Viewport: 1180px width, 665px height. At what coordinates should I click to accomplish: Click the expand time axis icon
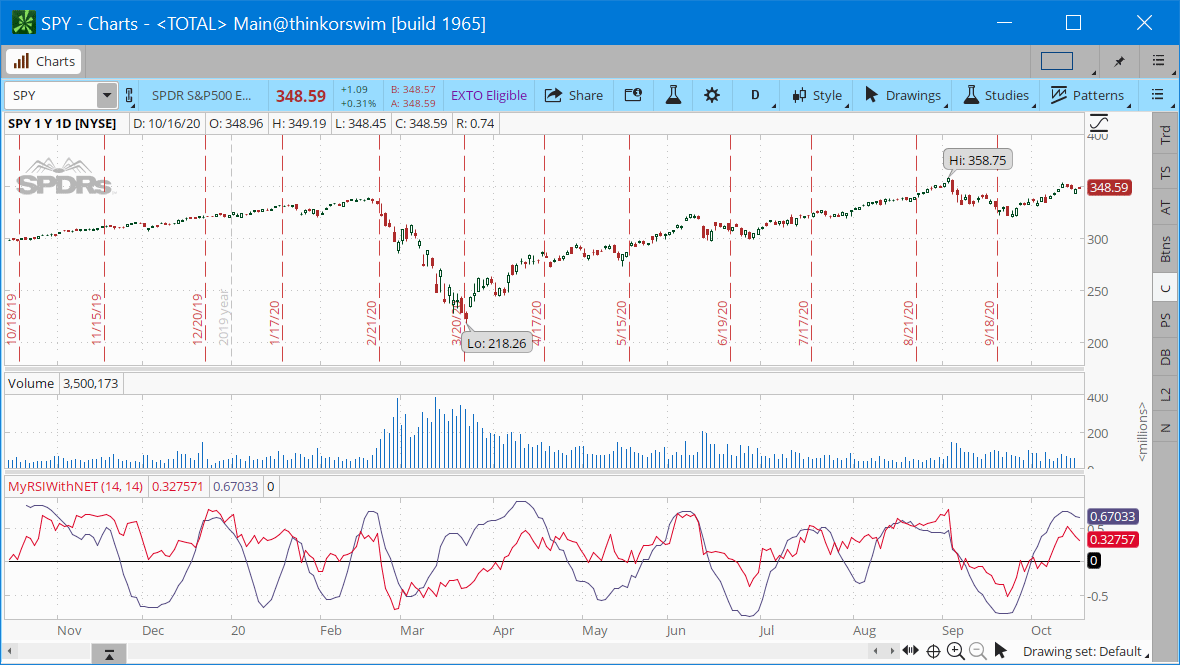click(911, 651)
